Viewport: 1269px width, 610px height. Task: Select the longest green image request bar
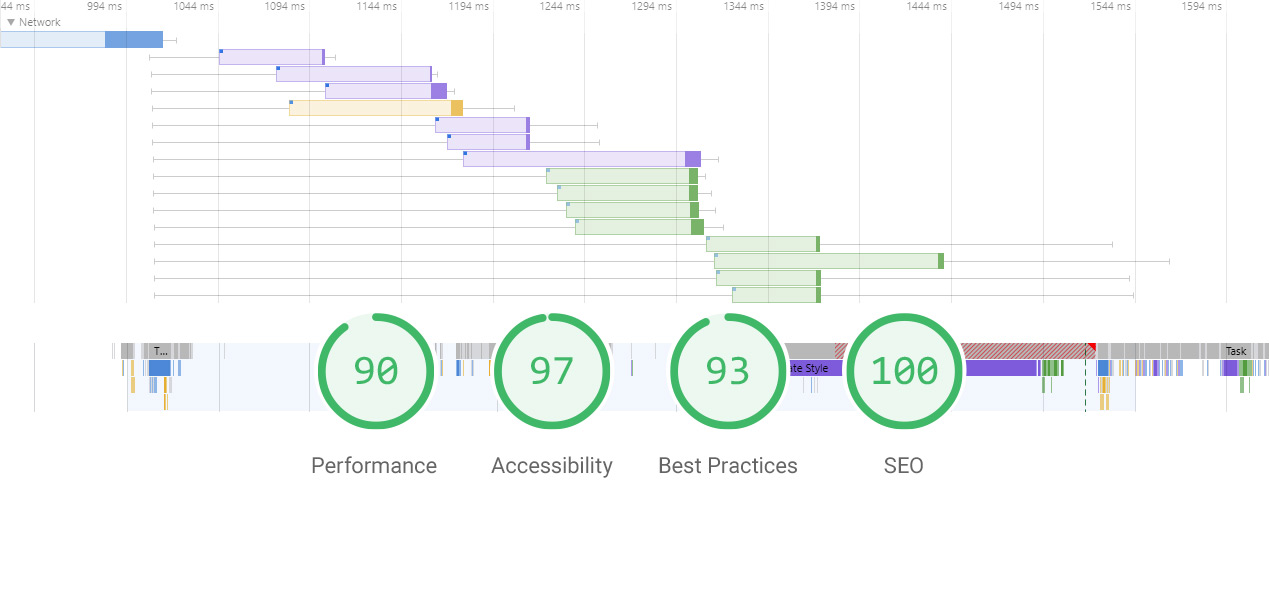pyautogui.click(x=829, y=261)
